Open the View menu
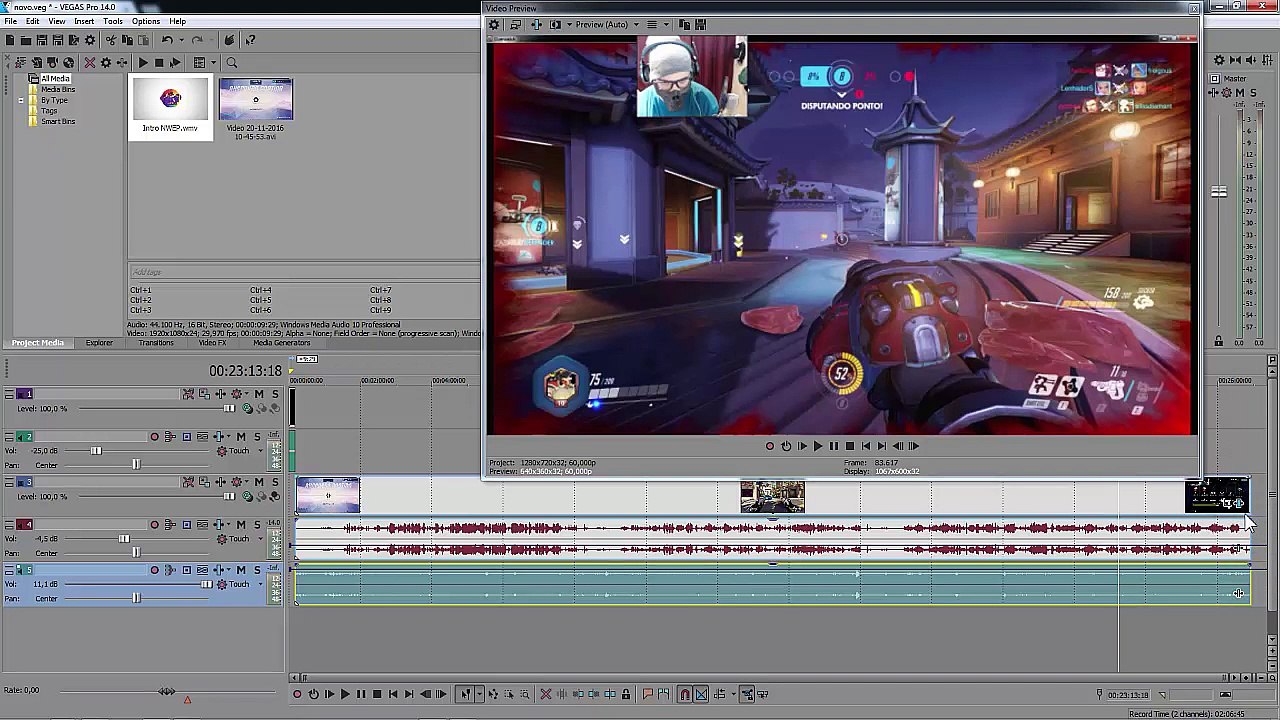The image size is (1280, 720). point(57,21)
